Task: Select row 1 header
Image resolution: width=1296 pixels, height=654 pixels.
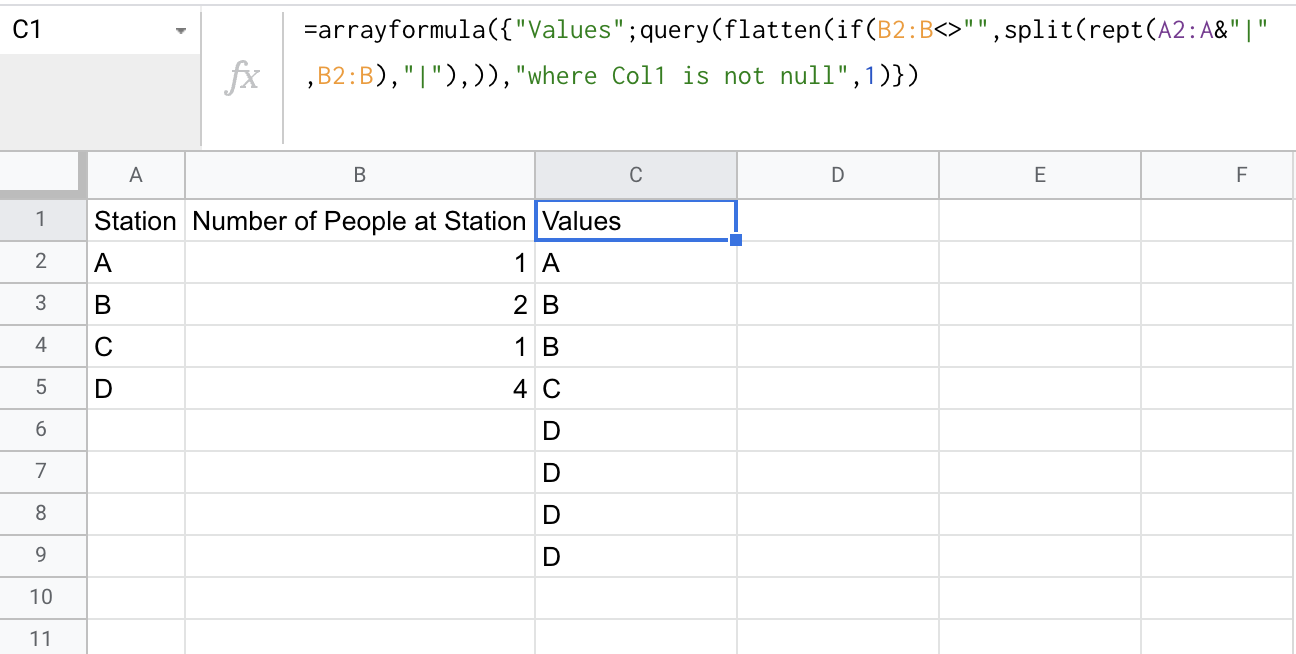Action: (41, 220)
